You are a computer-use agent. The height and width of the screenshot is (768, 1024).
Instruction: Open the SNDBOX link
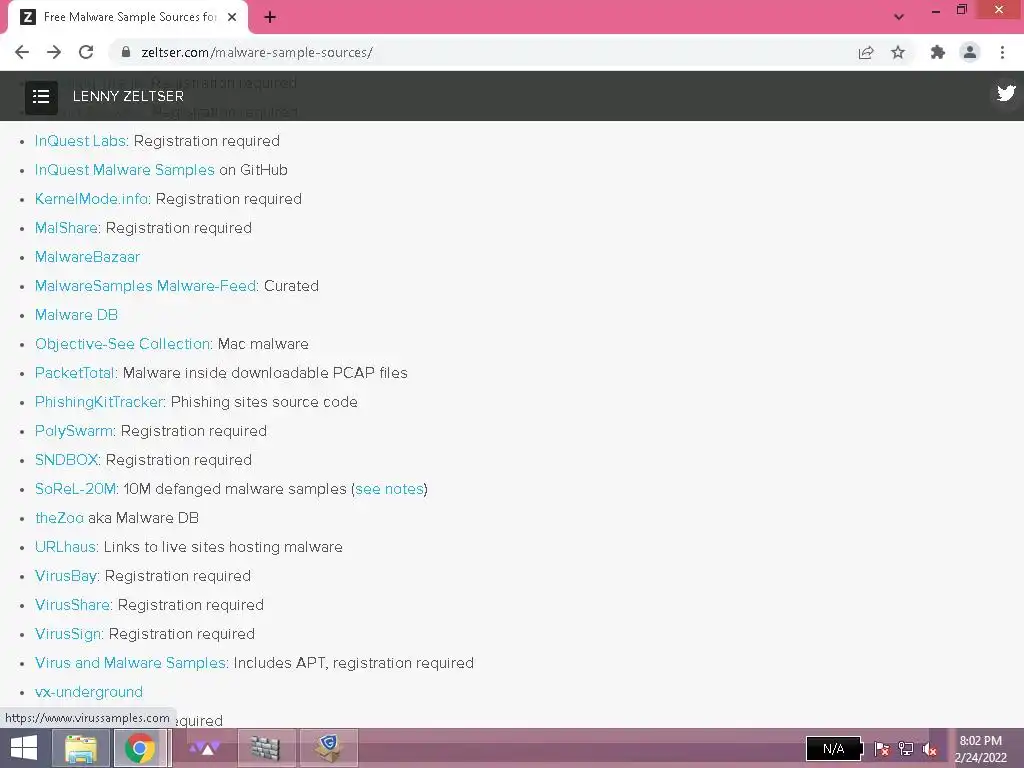(68, 460)
